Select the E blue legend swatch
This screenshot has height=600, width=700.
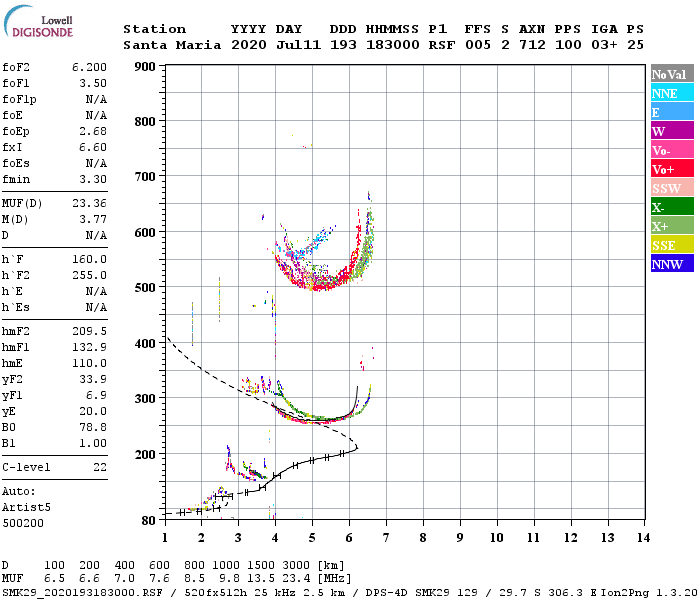[x=672, y=112]
